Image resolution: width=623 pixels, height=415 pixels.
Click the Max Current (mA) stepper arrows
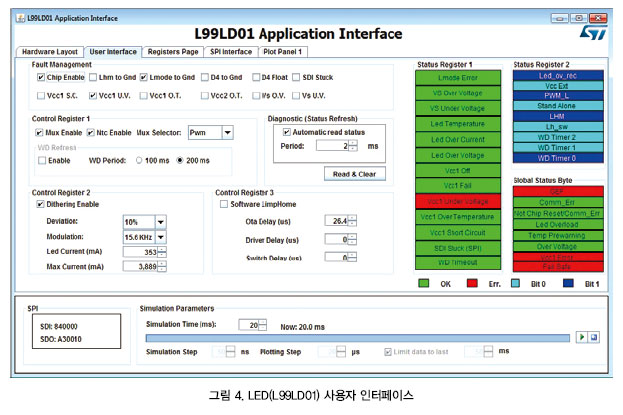(162, 266)
